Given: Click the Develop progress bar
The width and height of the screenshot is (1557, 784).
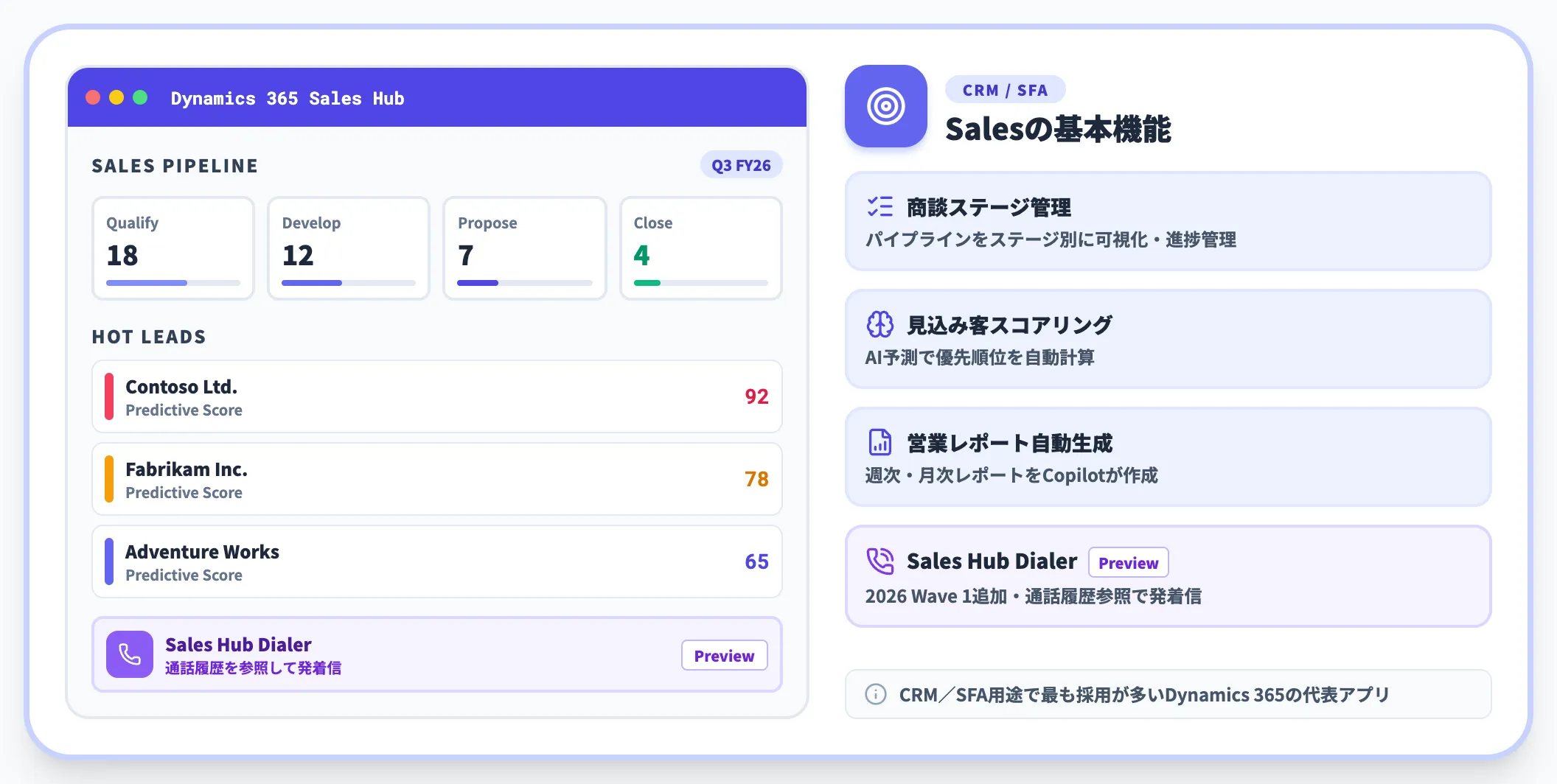Looking at the screenshot, I should click(x=349, y=283).
